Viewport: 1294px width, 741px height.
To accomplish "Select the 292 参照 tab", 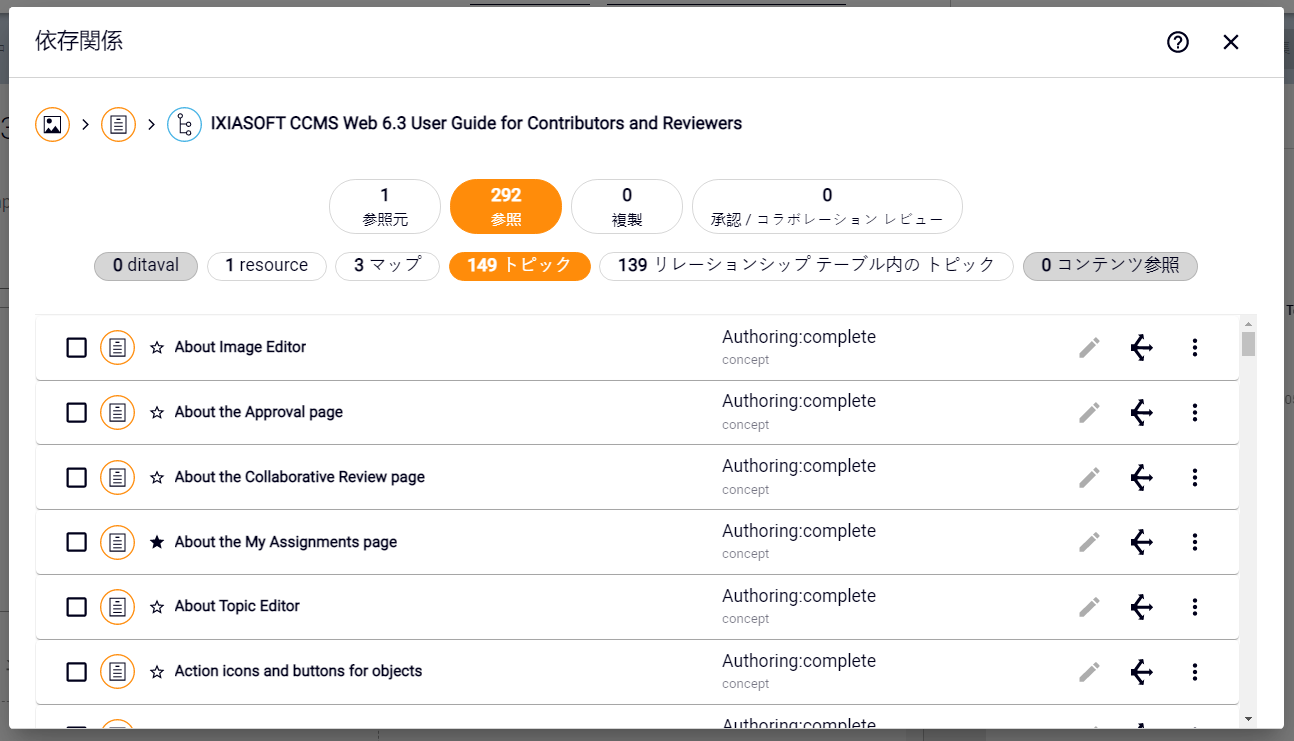I will point(506,206).
